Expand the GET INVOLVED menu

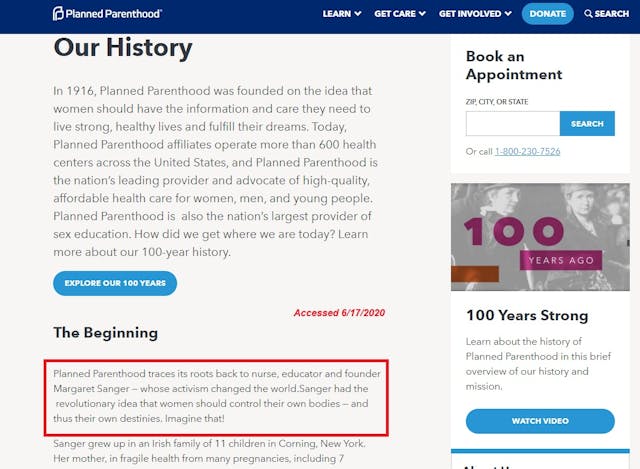(474, 14)
